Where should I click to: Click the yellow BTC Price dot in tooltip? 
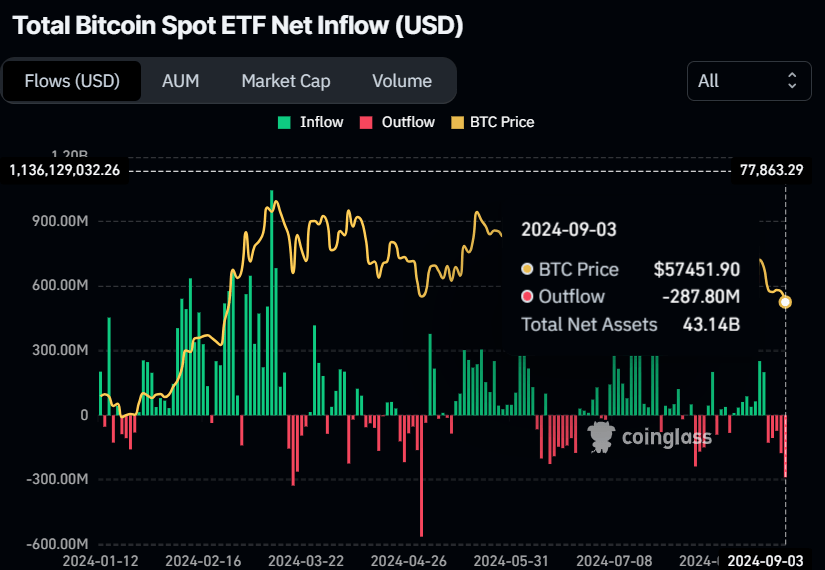tap(527, 269)
